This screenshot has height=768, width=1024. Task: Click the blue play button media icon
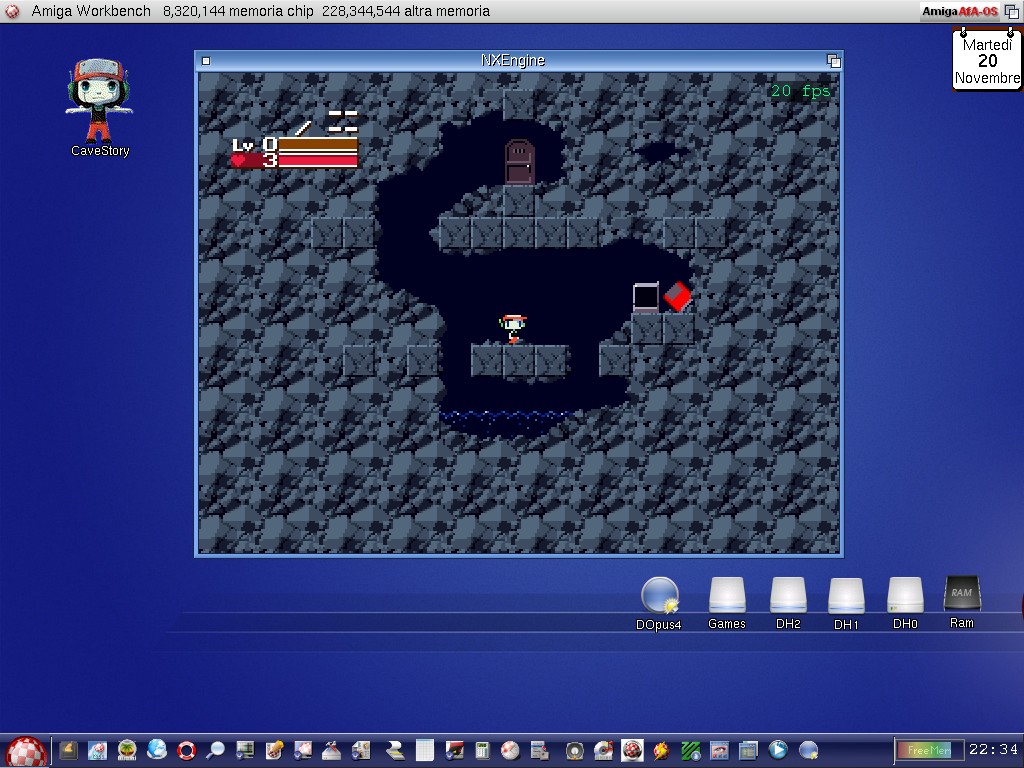click(778, 749)
